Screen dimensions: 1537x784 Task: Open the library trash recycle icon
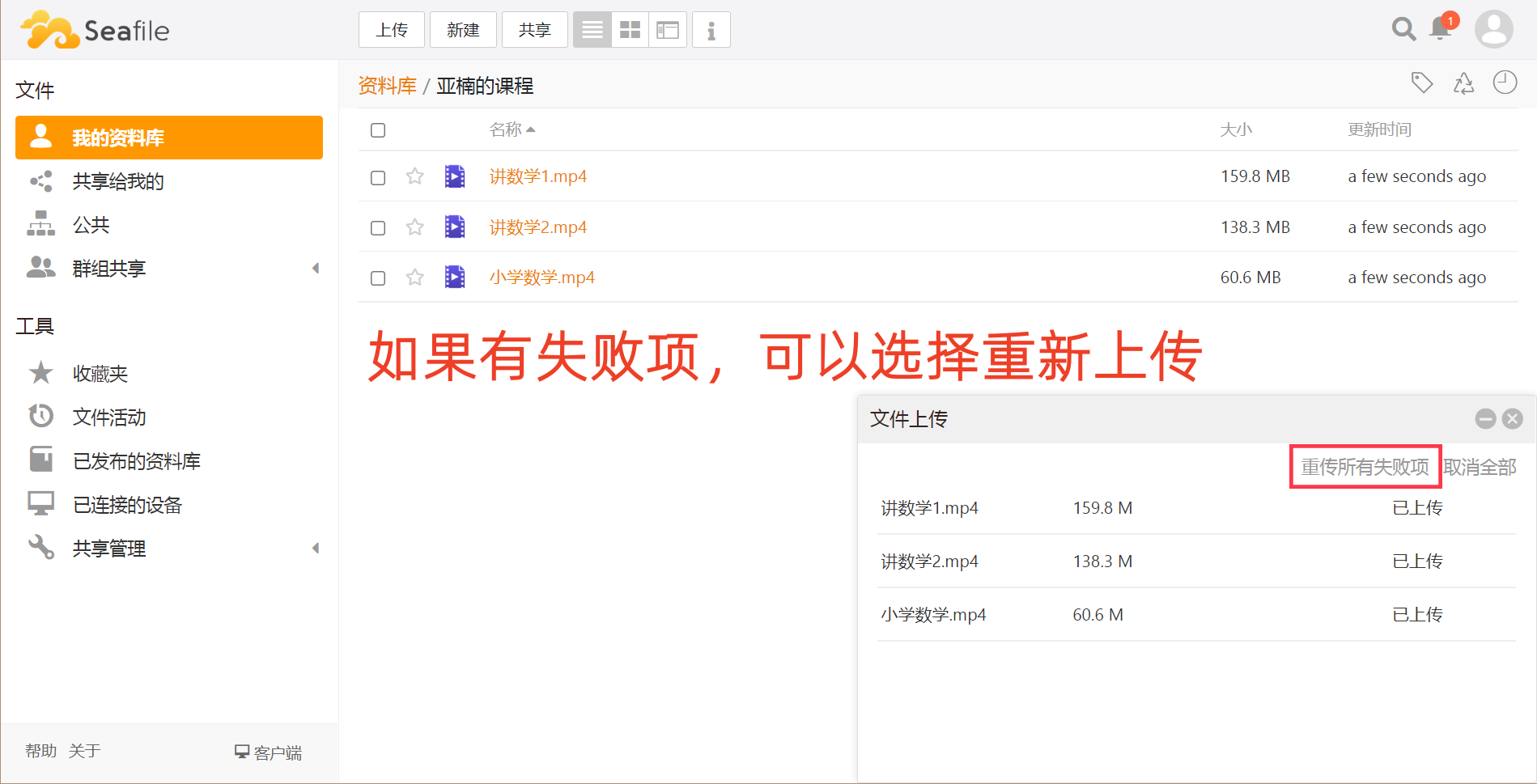(1463, 83)
